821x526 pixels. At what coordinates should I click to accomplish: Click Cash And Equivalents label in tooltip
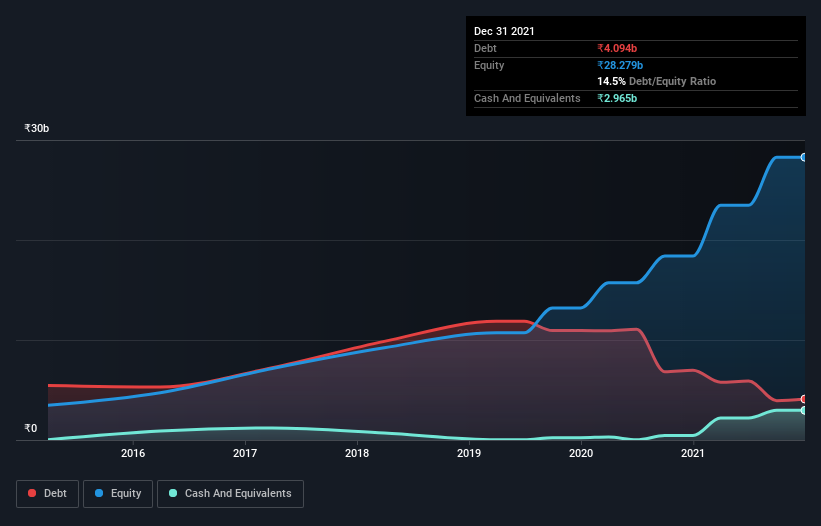[x=527, y=98]
